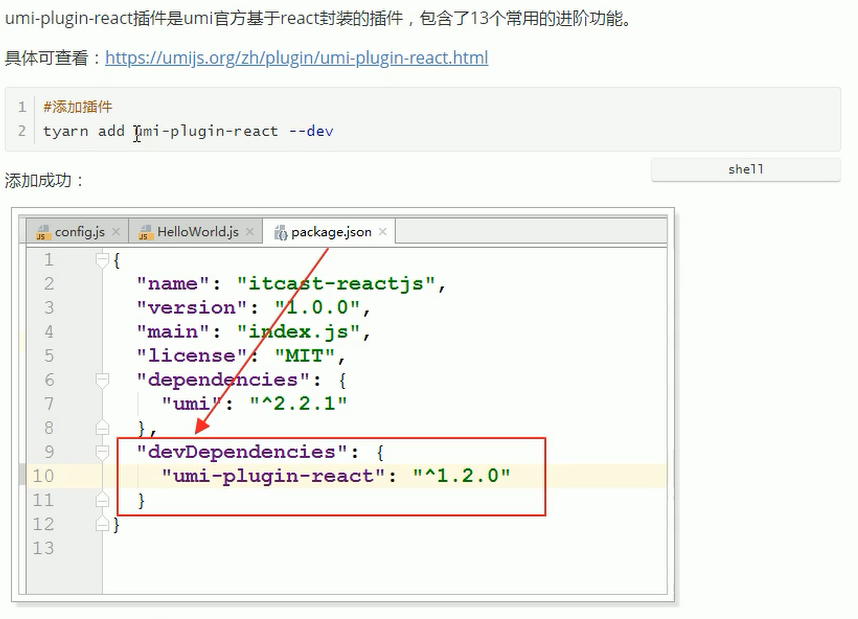Click the "license" key

(x=192, y=356)
